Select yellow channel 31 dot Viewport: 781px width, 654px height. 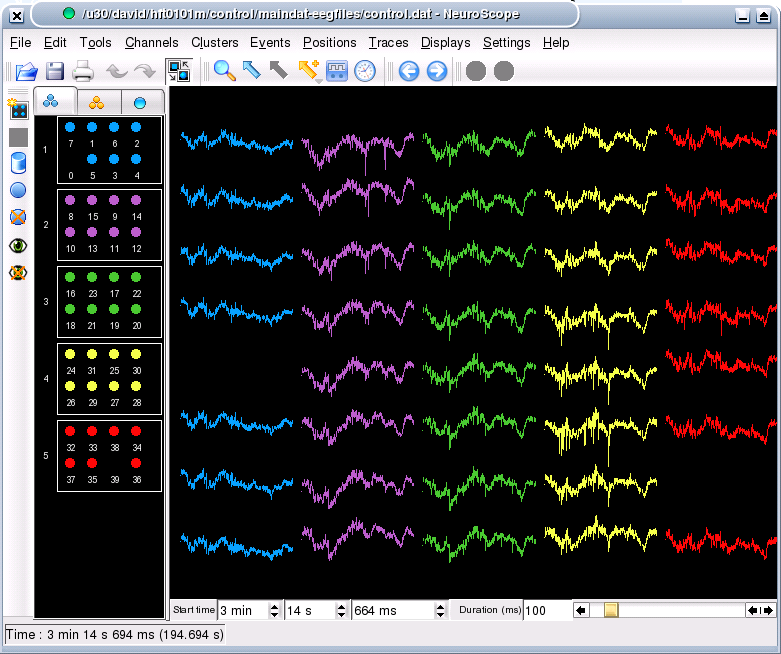coord(92,354)
